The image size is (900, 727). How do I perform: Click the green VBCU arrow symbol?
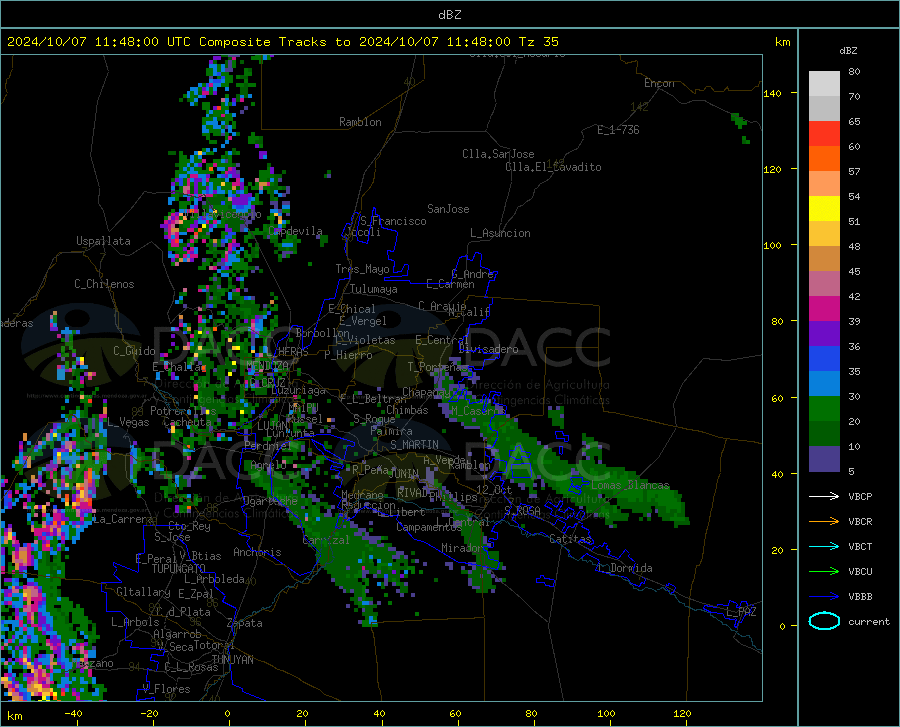(824, 572)
